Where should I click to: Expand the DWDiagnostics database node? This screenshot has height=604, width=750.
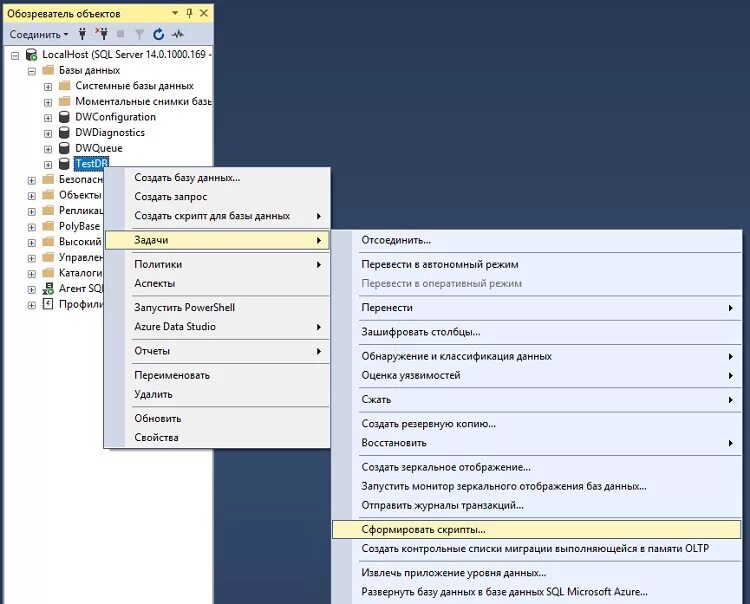[x=48, y=133]
